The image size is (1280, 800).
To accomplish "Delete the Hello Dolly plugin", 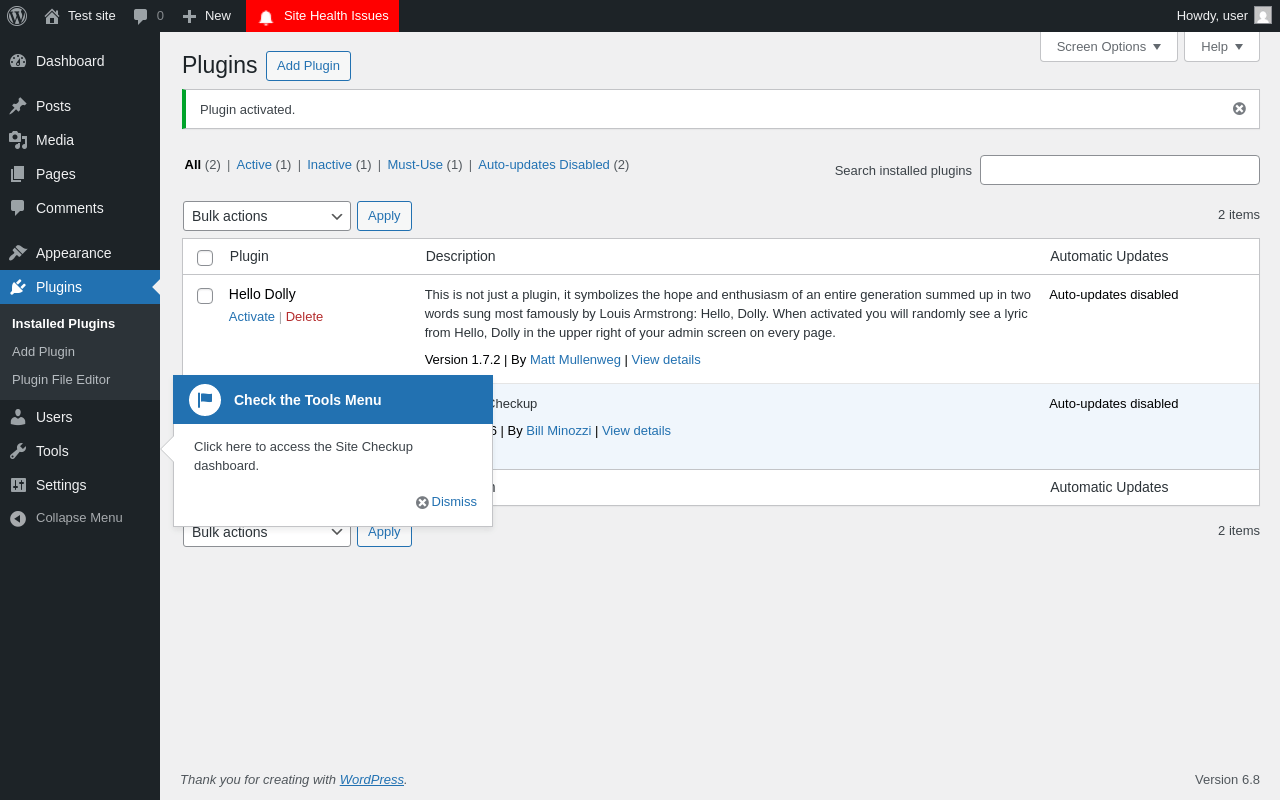I will (304, 316).
